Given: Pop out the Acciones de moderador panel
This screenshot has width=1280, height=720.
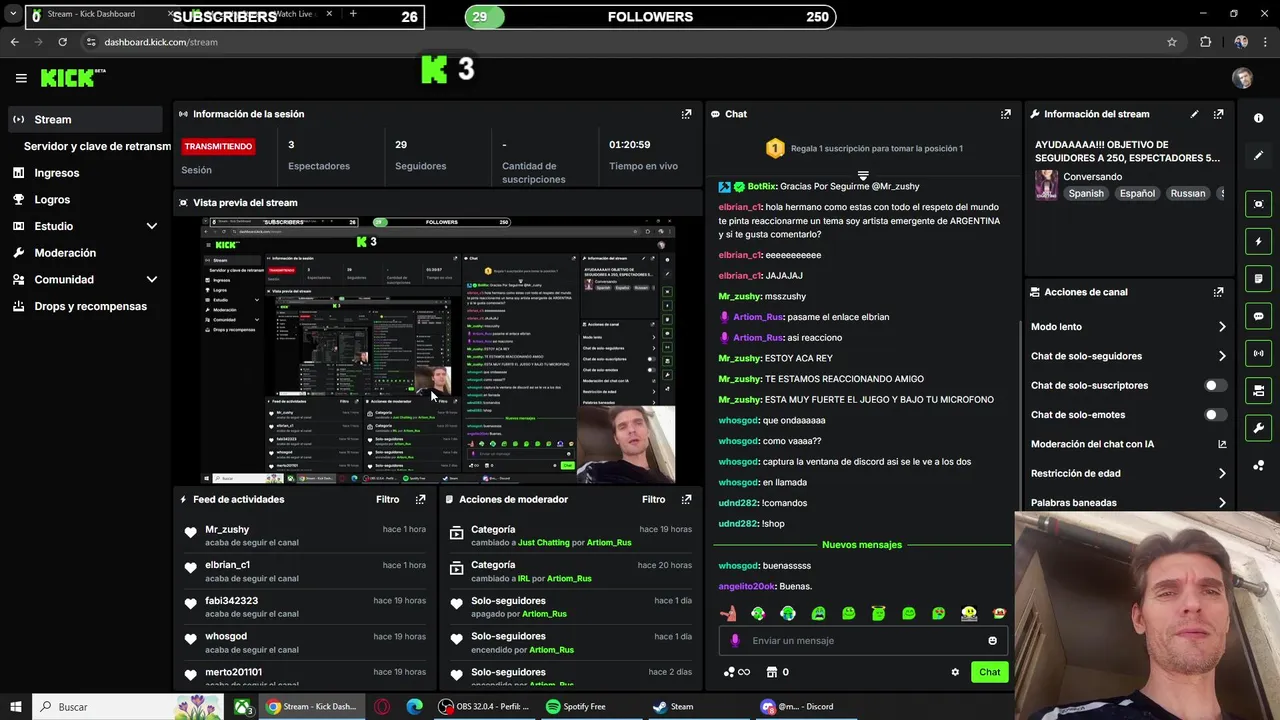Looking at the screenshot, I should coord(686,499).
